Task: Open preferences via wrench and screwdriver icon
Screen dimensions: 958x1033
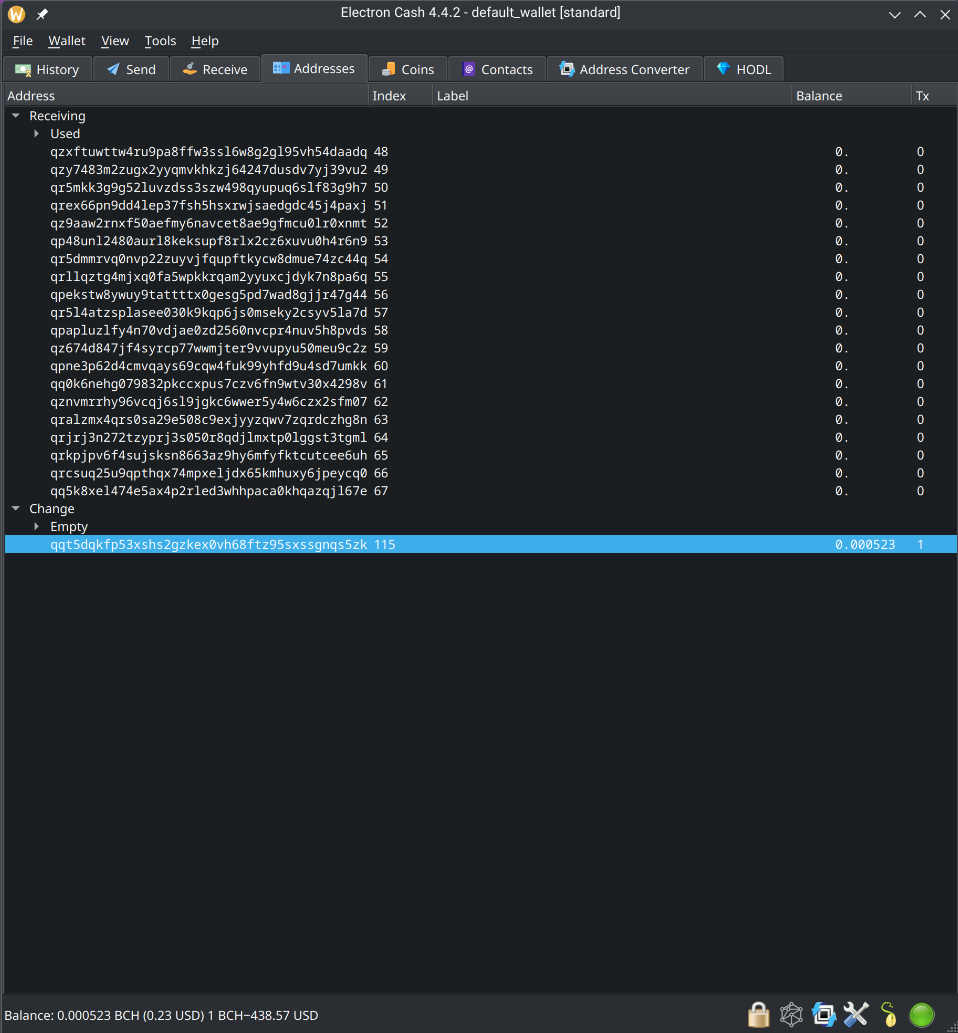Action: (856, 1015)
